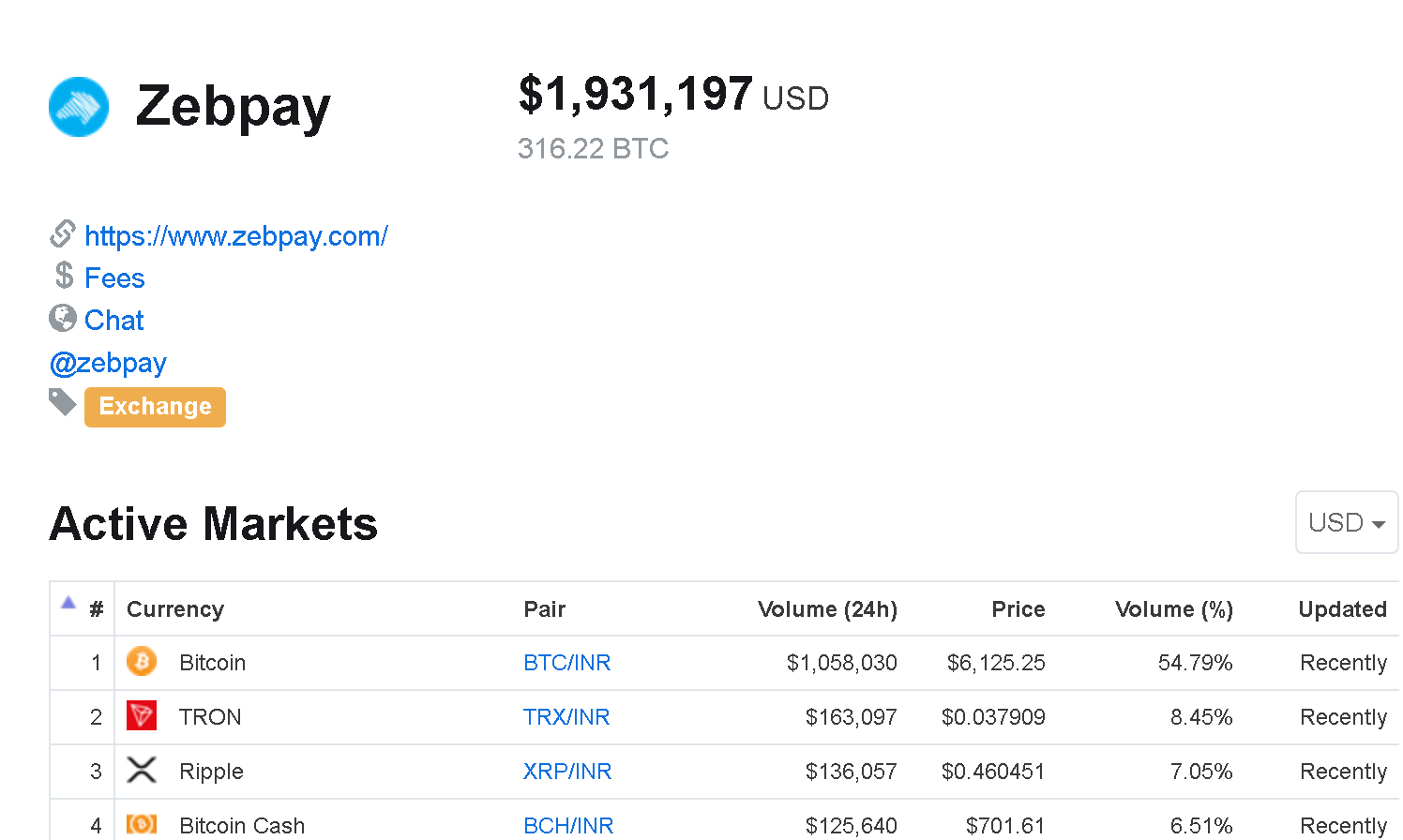Sort markets by the Currency column header
This screenshot has height=840, width=1403.
point(175,609)
